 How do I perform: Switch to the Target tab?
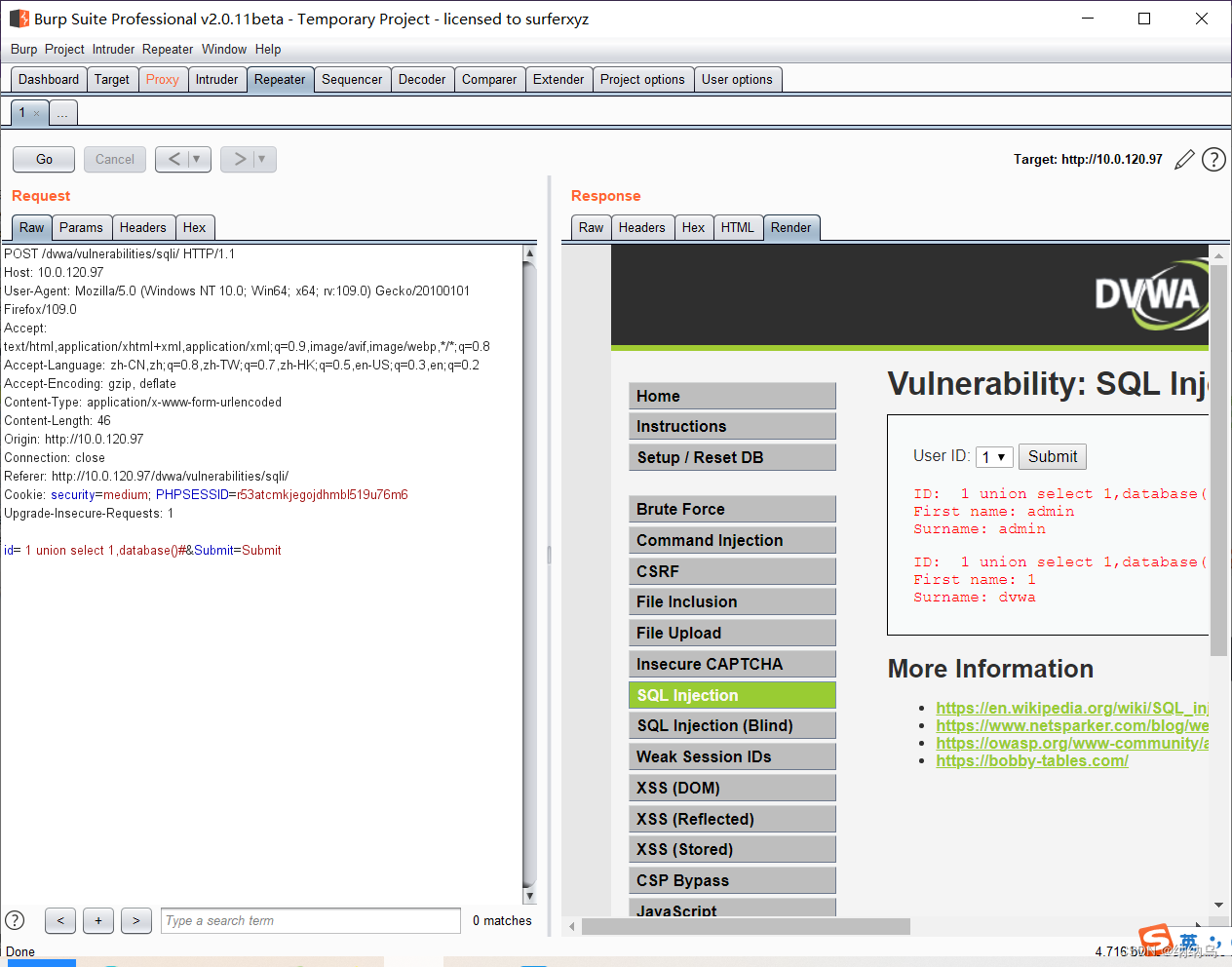tap(112, 80)
